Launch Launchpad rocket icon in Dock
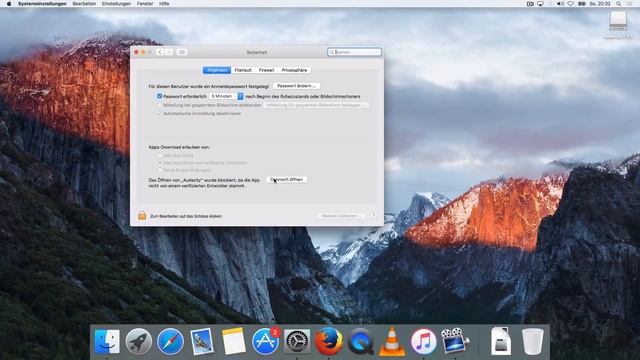Image resolution: width=640 pixels, height=360 pixels. [138, 341]
